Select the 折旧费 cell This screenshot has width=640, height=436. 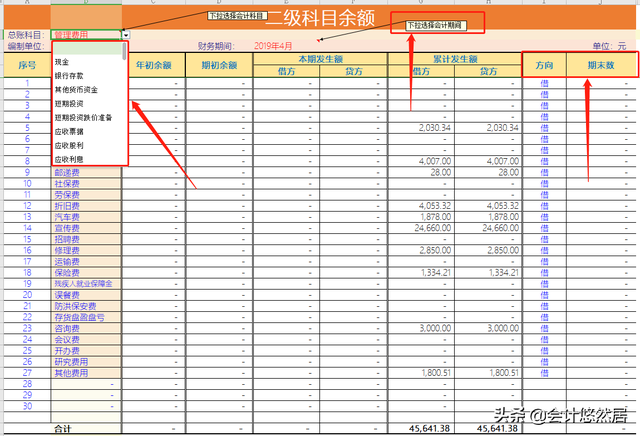[86, 206]
